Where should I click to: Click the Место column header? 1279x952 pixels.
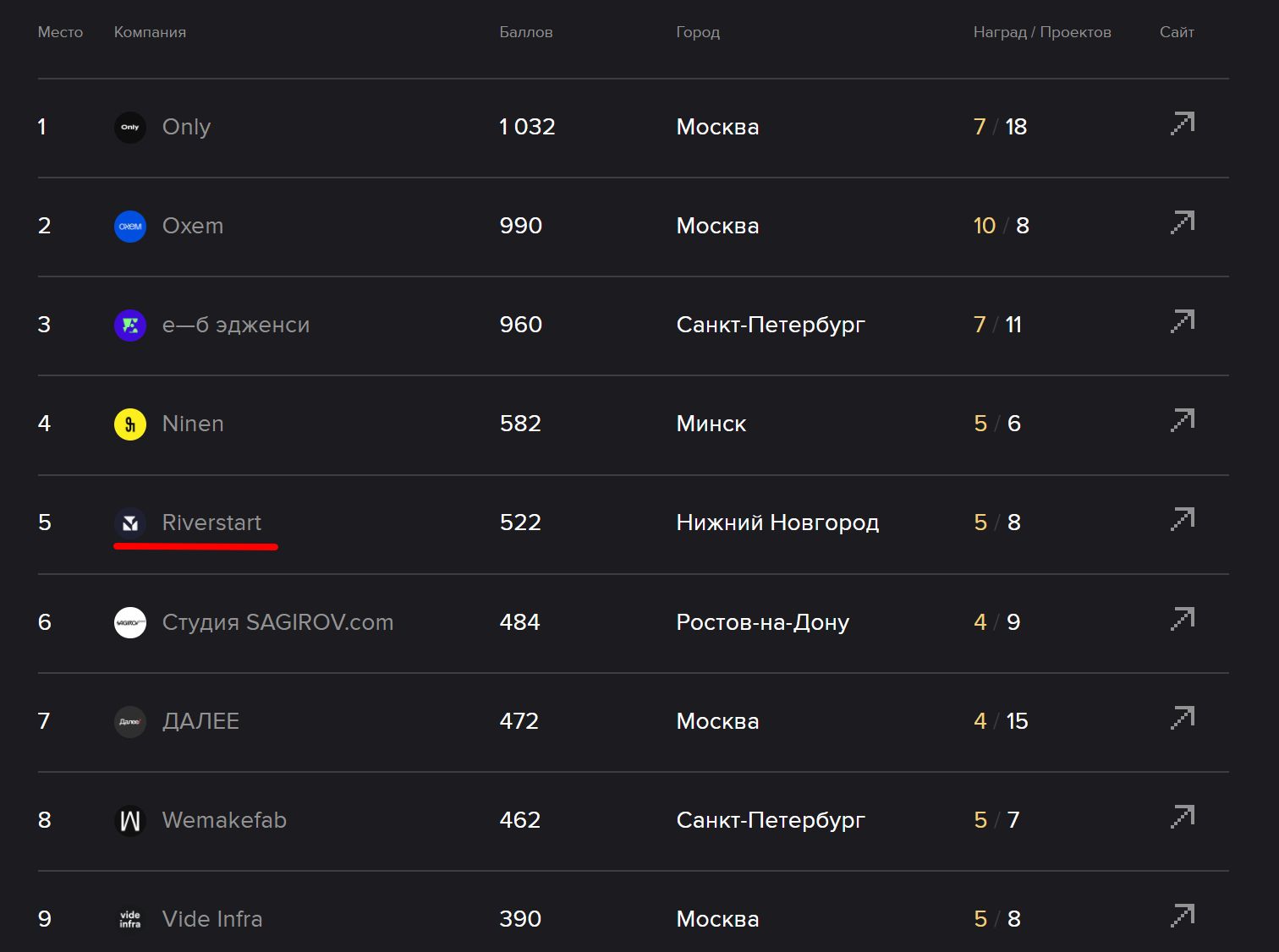pyautogui.click(x=60, y=32)
